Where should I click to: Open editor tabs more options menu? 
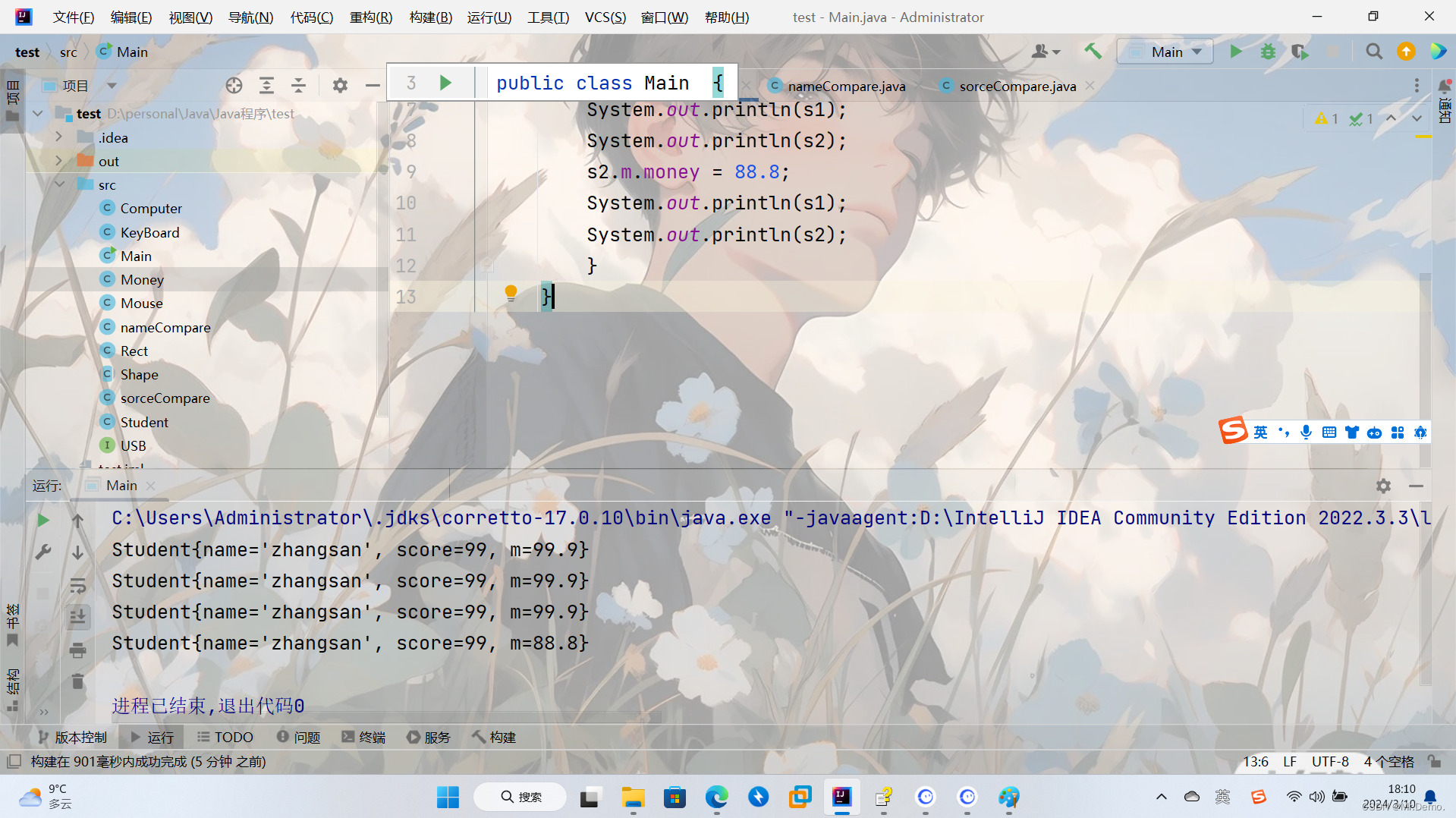click(1416, 86)
